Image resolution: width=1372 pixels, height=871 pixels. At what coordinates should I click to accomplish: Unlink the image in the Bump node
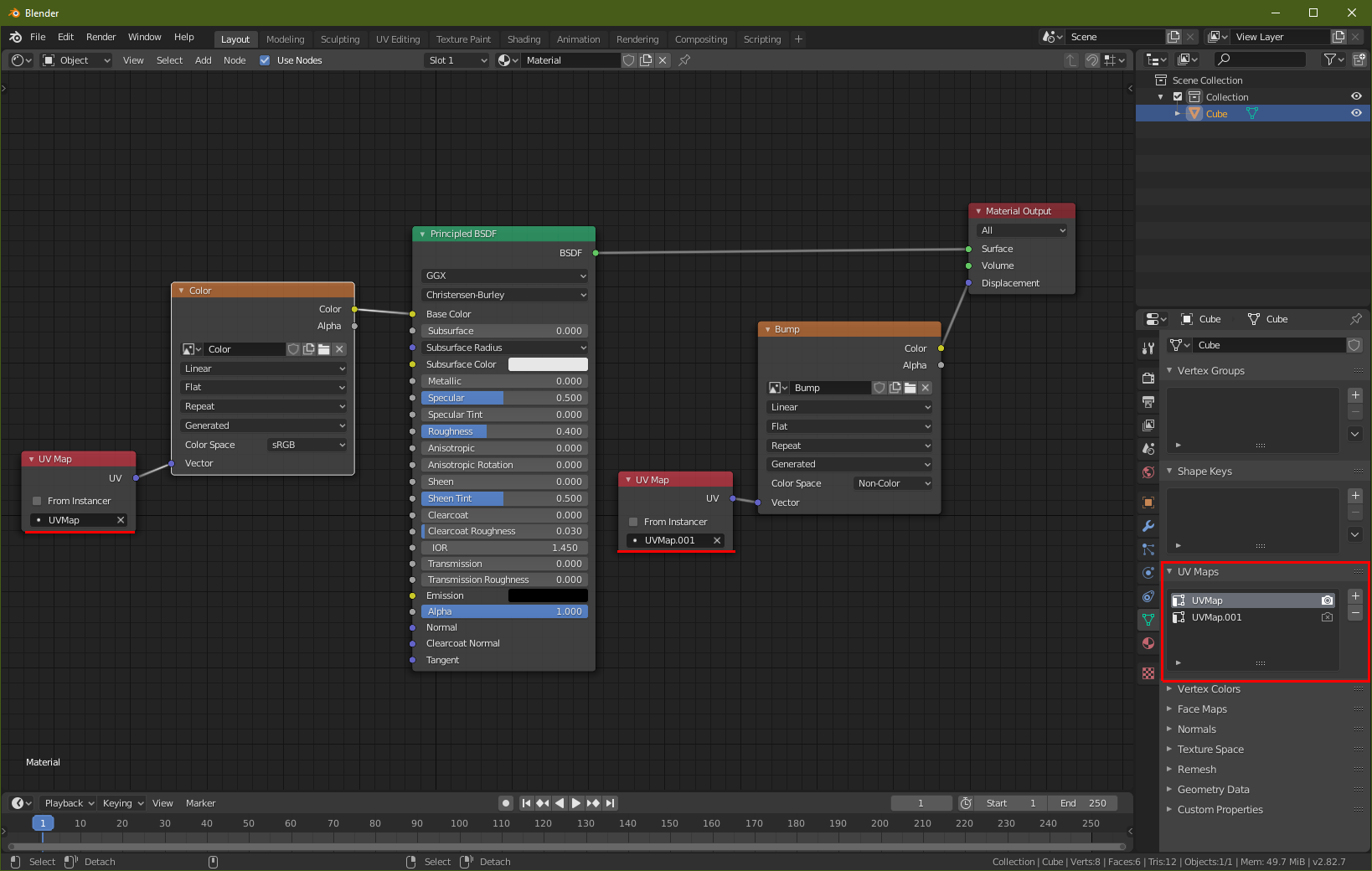click(926, 388)
